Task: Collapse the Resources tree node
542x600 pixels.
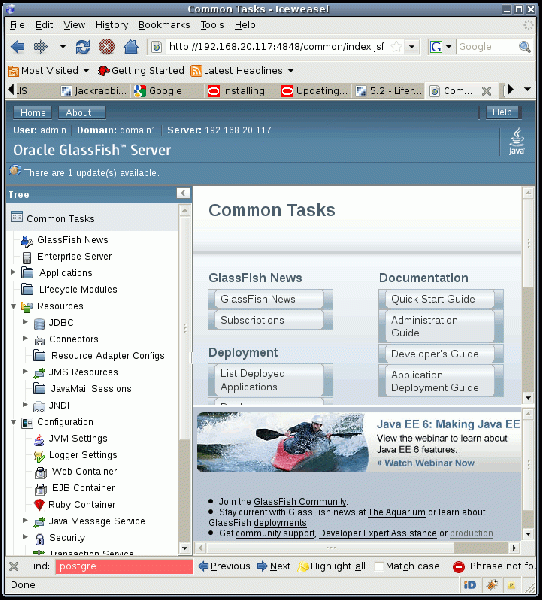Action: (13, 306)
